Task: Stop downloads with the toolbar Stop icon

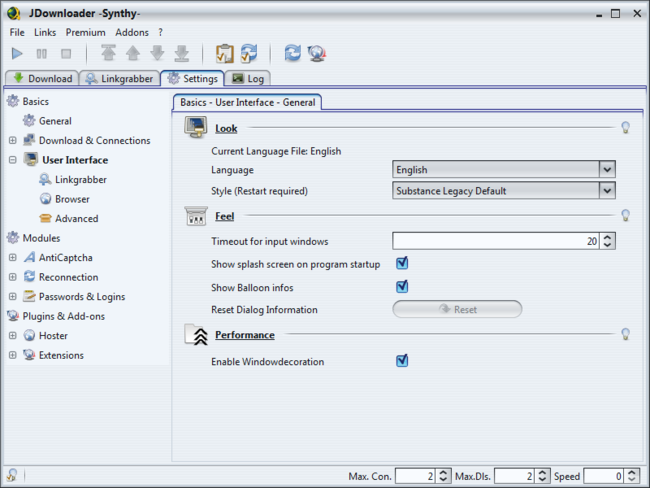Action: point(66,53)
